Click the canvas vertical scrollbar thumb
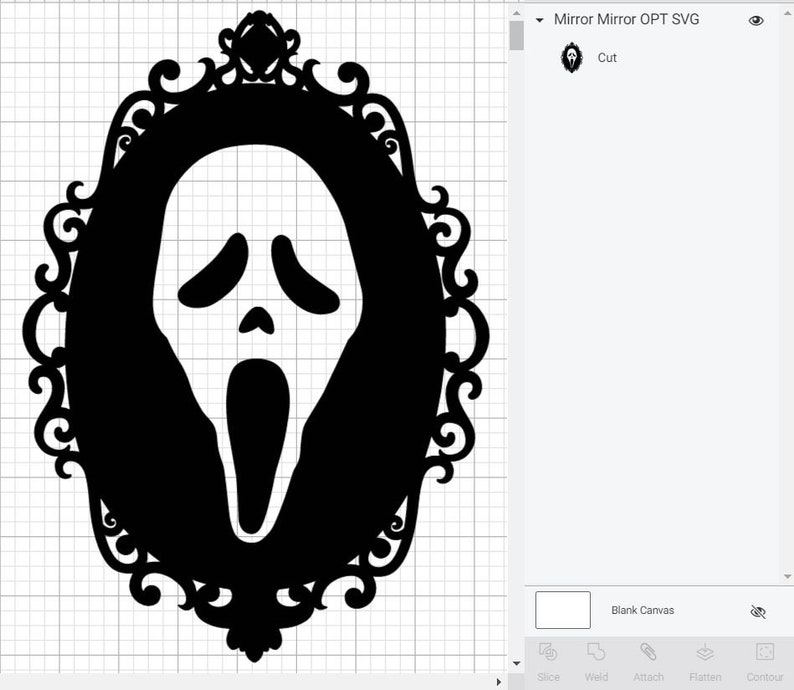The height and width of the screenshot is (690, 794). click(x=516, y=35)
